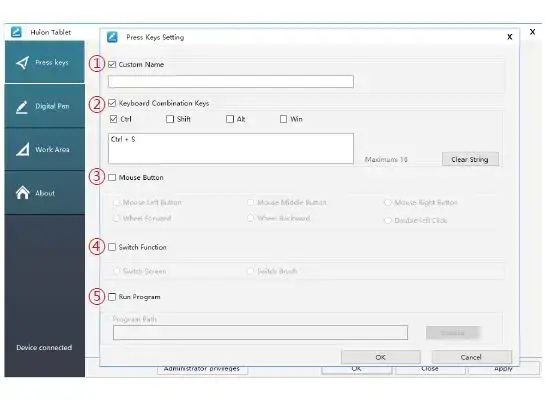
Task: Confirm the dialog with OK
Action: (x=381, y=357)
